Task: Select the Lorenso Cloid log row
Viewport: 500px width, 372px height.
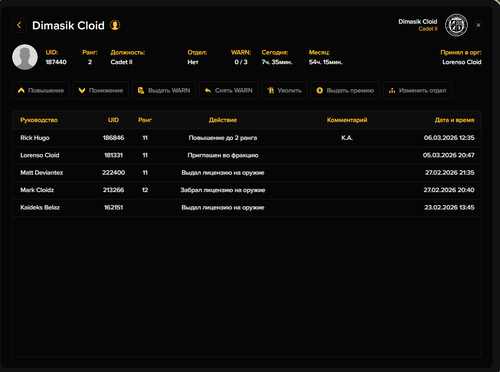Action: coord(247,155)
